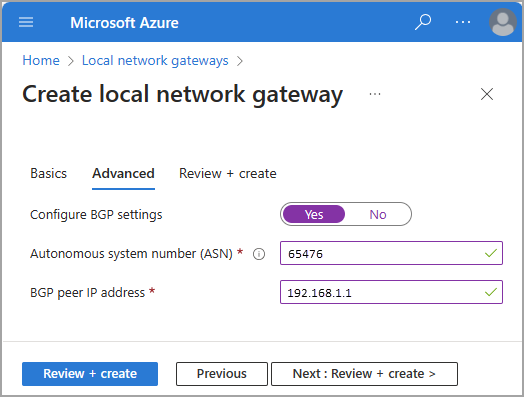Open the header more options ellipsis

463,22
